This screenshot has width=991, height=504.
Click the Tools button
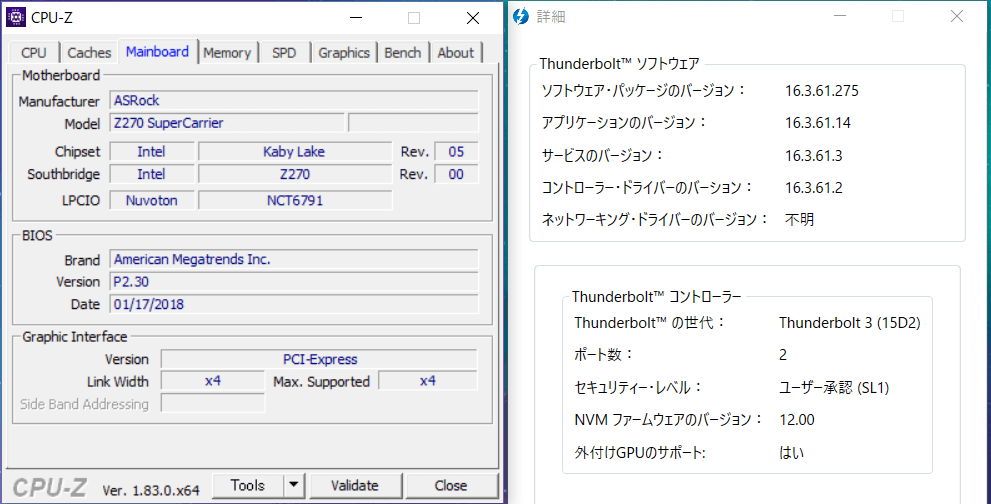(x=247, y=486)
